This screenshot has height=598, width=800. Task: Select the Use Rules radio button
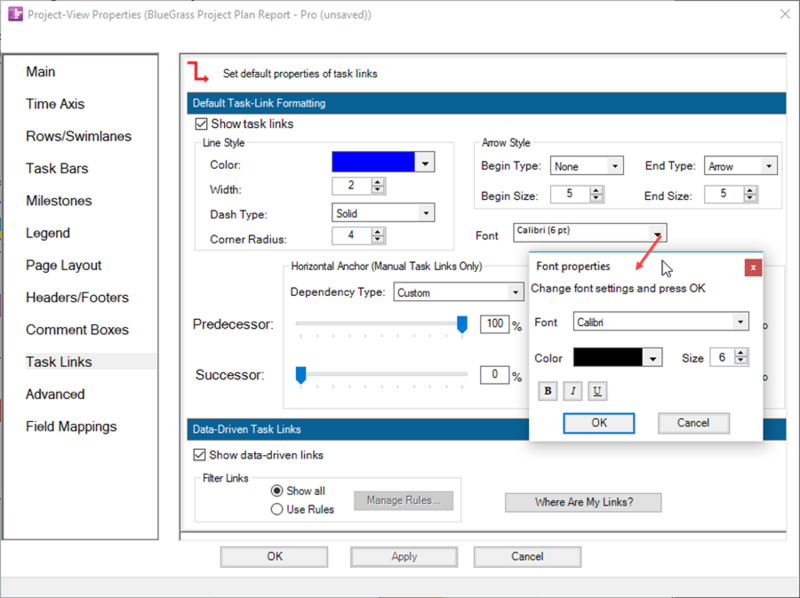[x=277, y=509]
